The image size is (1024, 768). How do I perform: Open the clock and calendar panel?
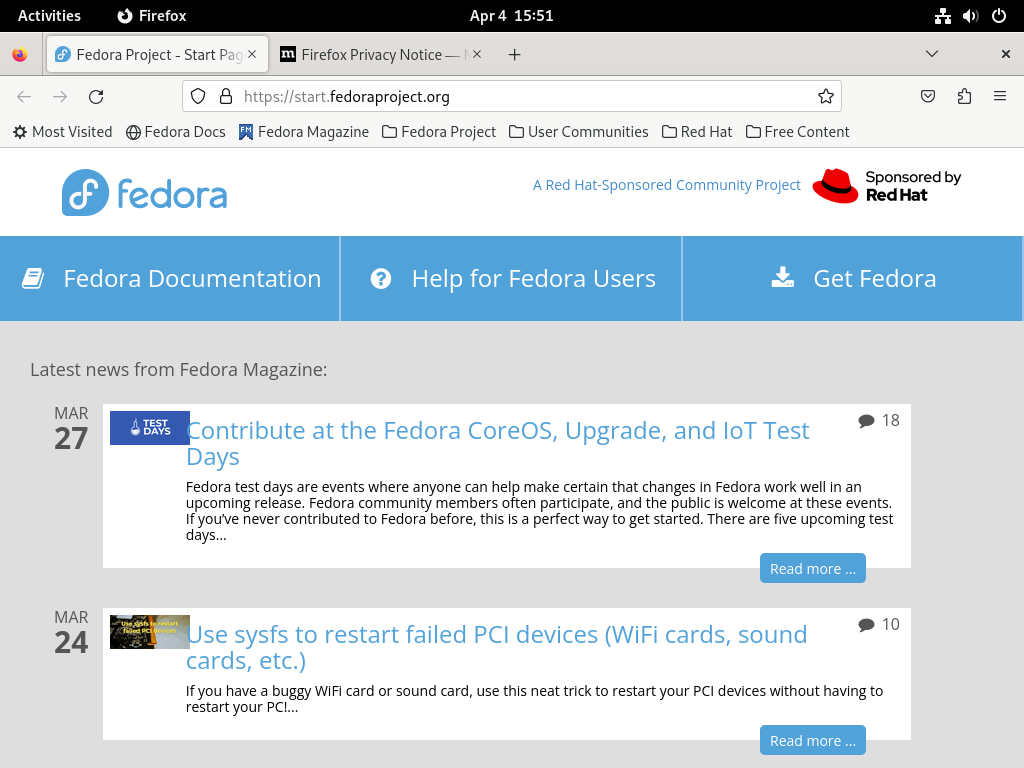coord(511,16)
